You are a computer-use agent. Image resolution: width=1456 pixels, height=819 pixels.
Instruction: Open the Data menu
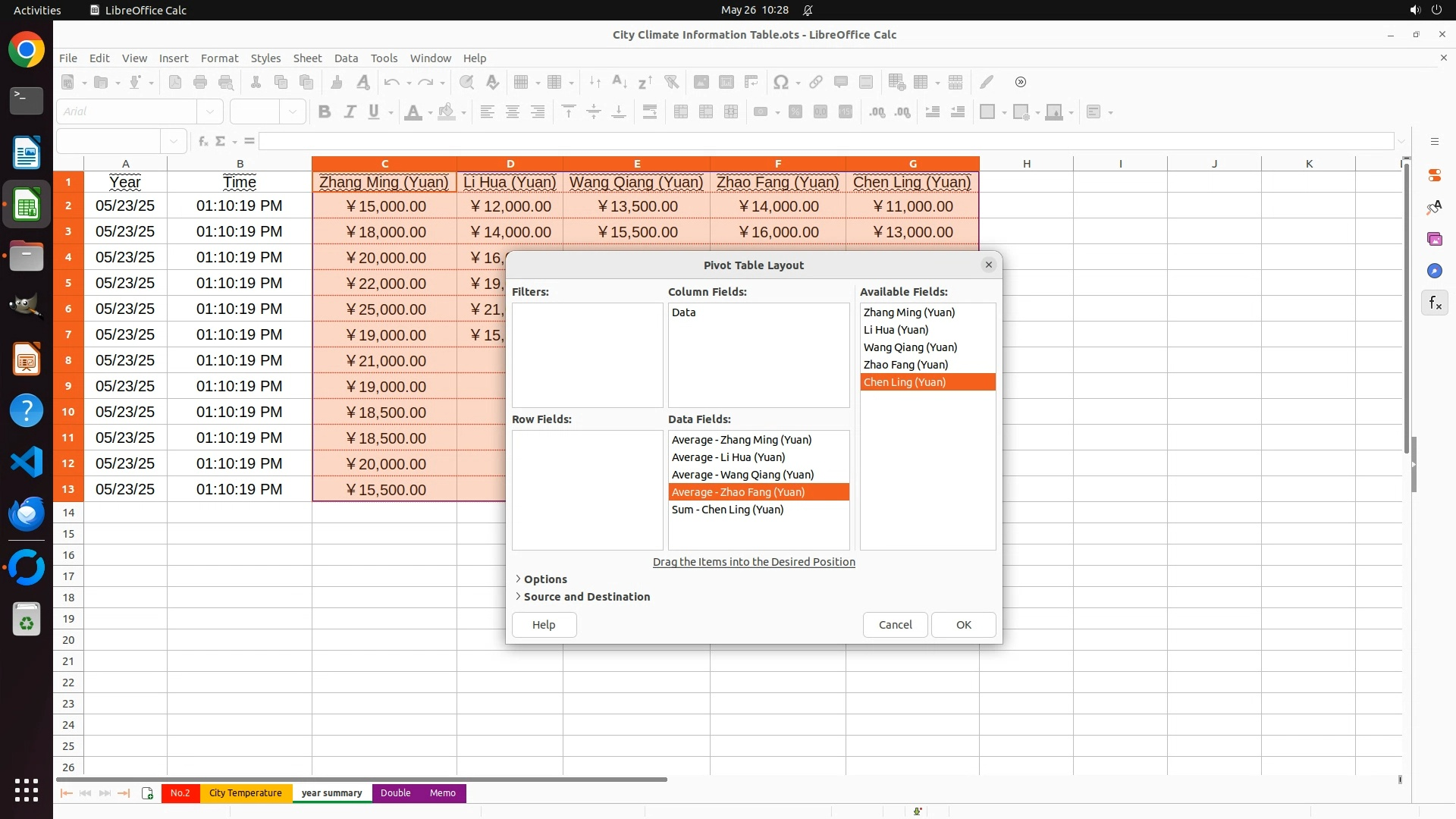(x=346, y=58)
